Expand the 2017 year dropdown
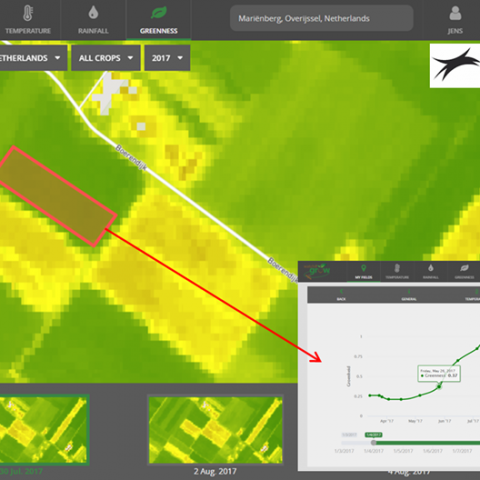The height and width of the screenshot is (480, 480). coord(167,58)
